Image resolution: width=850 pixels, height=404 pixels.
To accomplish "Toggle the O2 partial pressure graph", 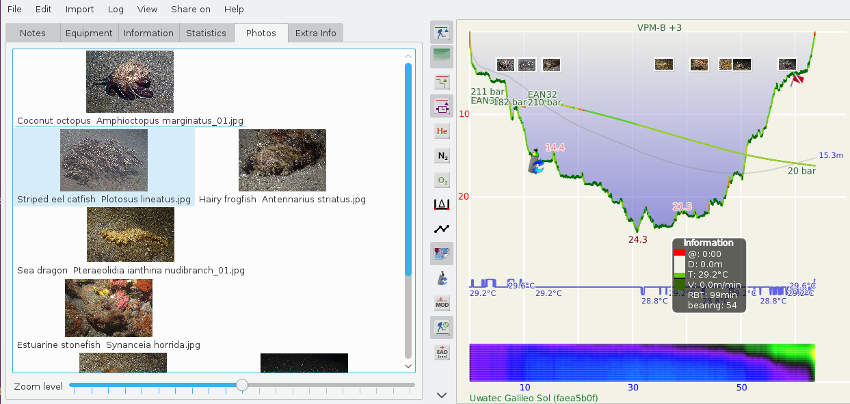I will 442,180.
